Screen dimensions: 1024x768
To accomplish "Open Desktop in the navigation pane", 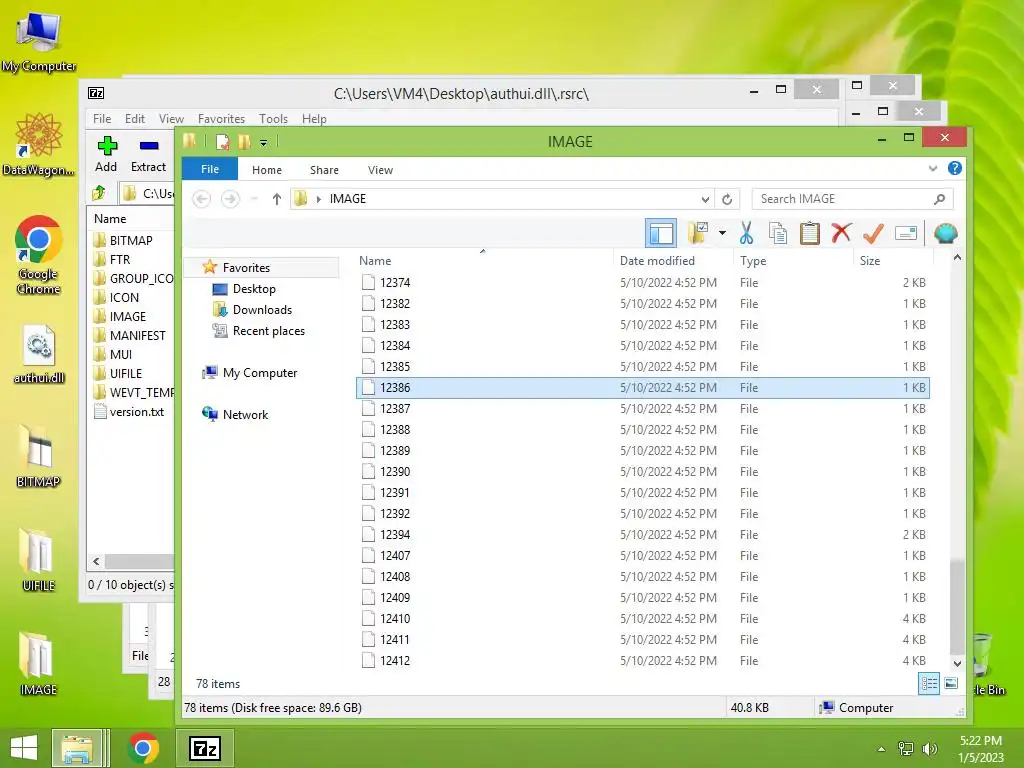I will [x=254, y=289].
